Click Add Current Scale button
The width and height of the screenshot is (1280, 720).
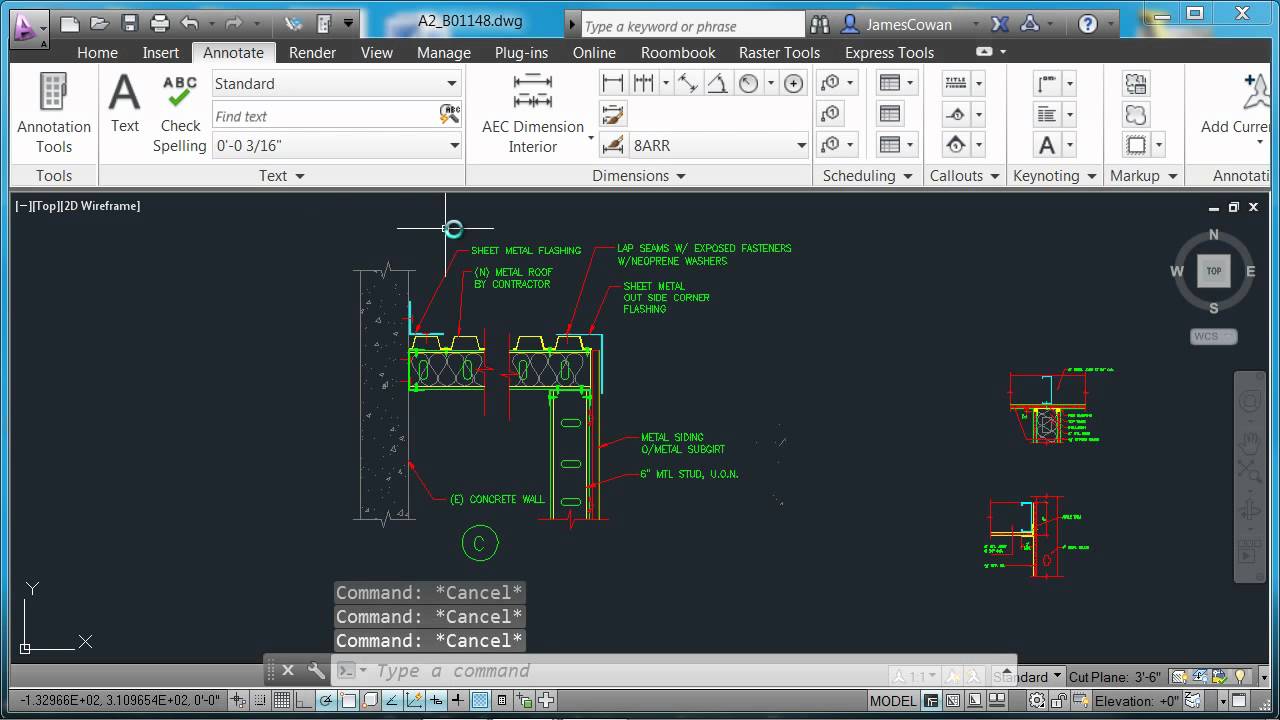tap(1239, 108)
